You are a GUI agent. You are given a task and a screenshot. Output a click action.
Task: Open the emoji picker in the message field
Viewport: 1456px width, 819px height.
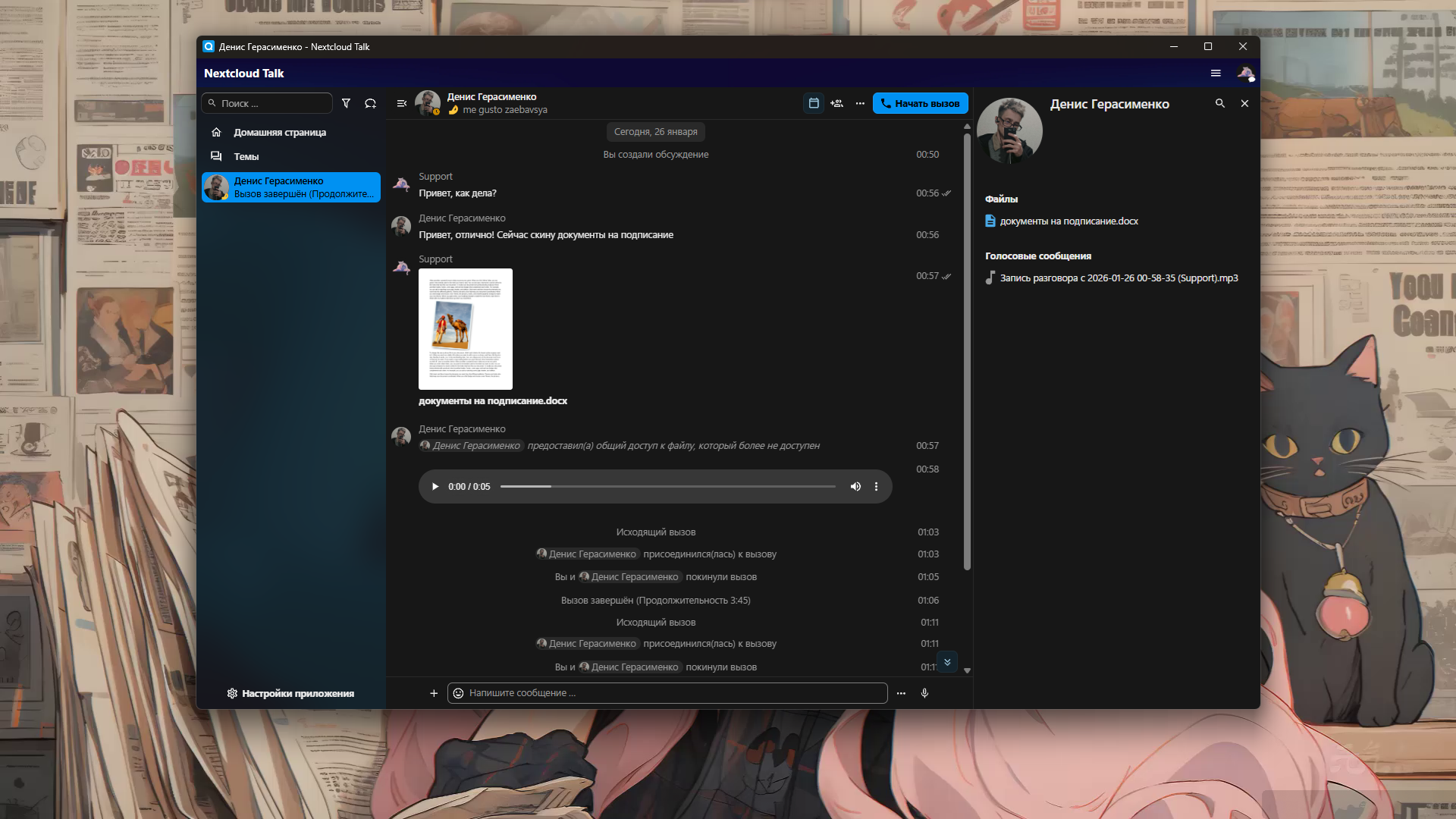point(458,692)
